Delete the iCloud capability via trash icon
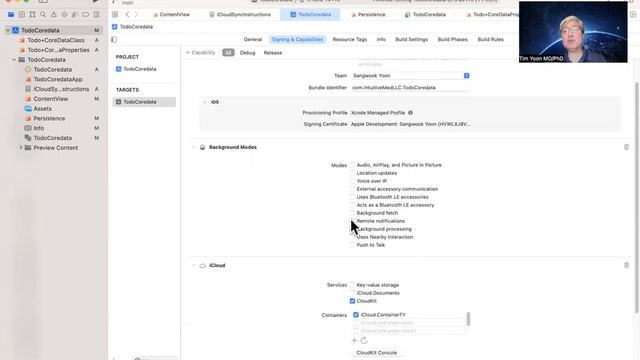Screen dimensions: 640x360 tap(626, 265)
